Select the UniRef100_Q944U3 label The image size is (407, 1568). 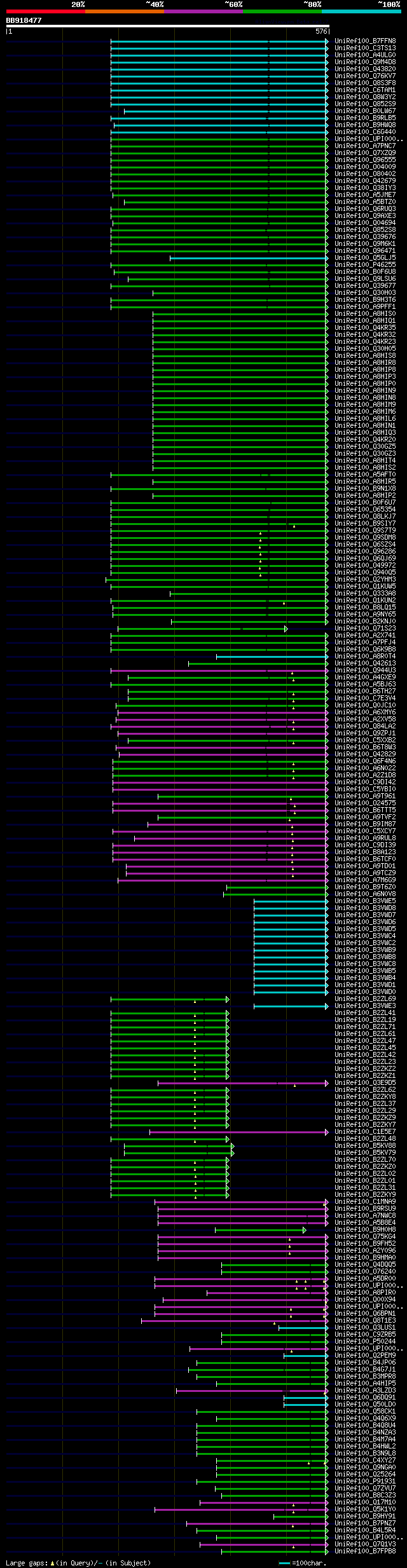(x=365, y=670)
